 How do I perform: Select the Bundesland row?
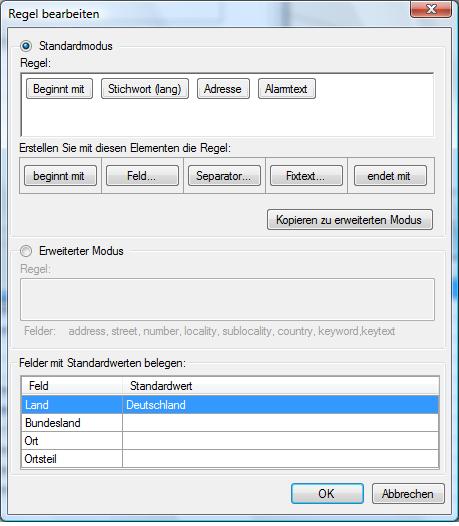coord(230,423)
